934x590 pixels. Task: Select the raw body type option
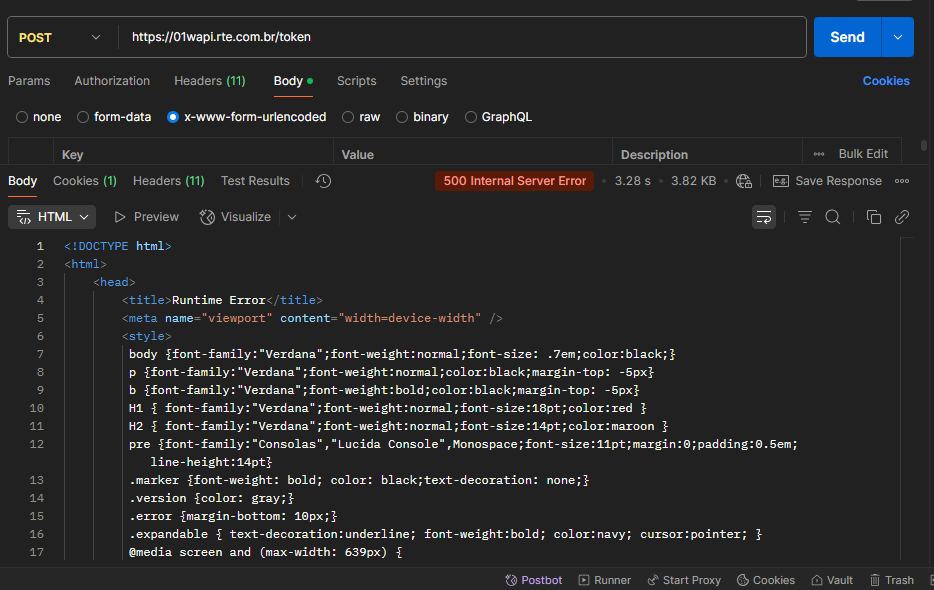click(x=349, y=117)
